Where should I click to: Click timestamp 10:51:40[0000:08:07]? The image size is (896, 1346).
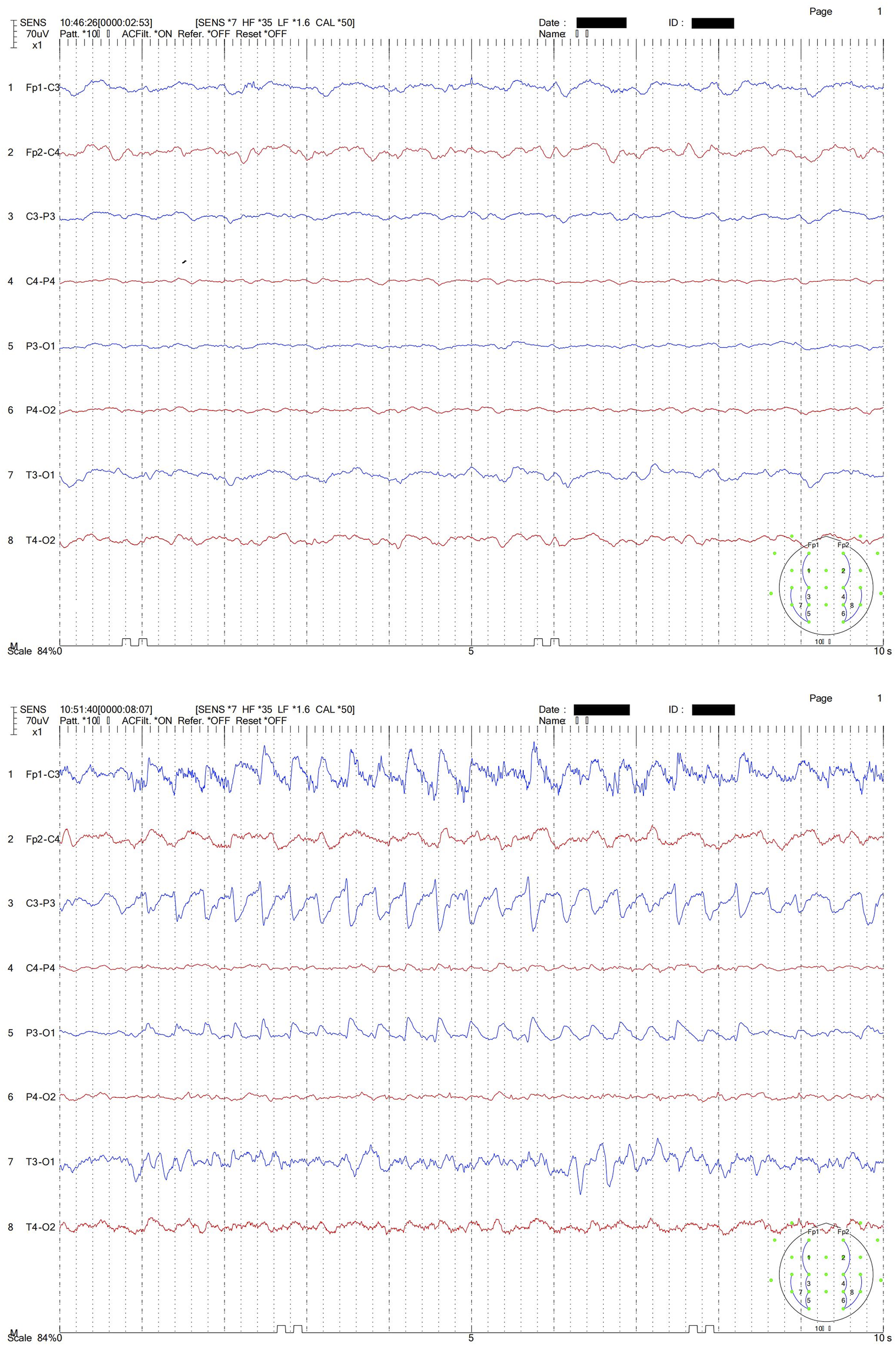click(x=106, y=709)
